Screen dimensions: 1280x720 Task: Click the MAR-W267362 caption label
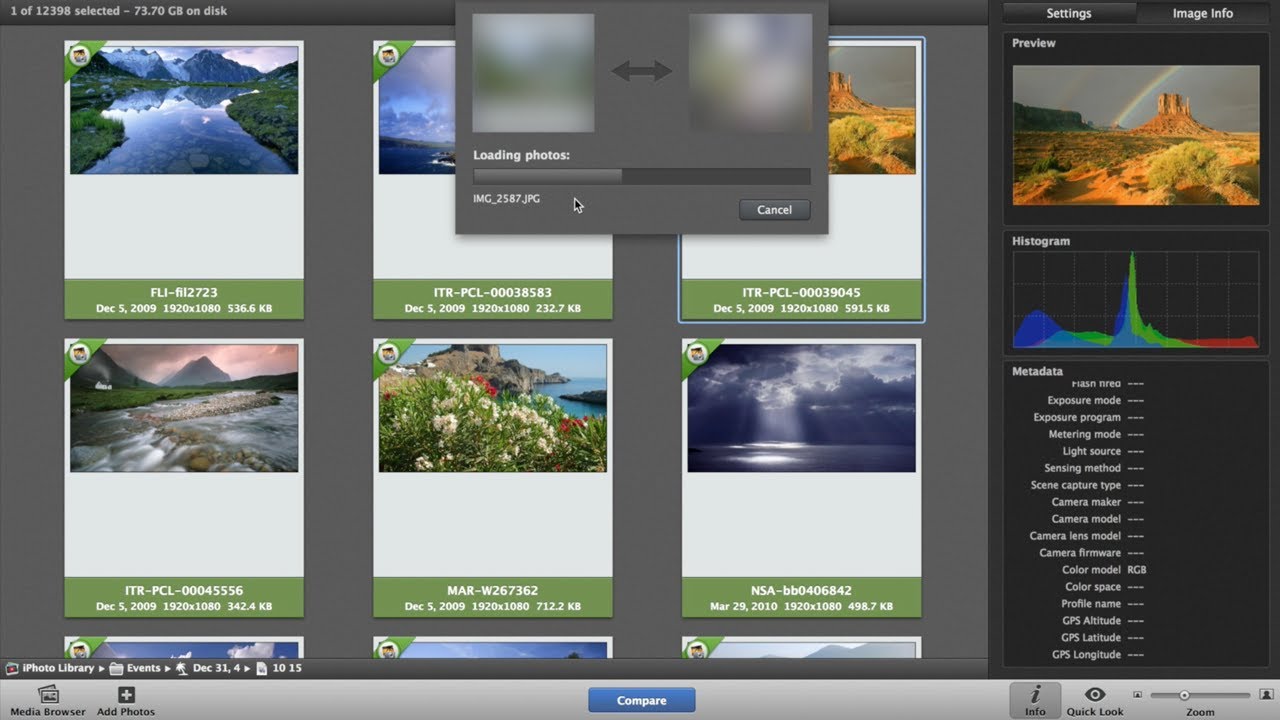493,591
